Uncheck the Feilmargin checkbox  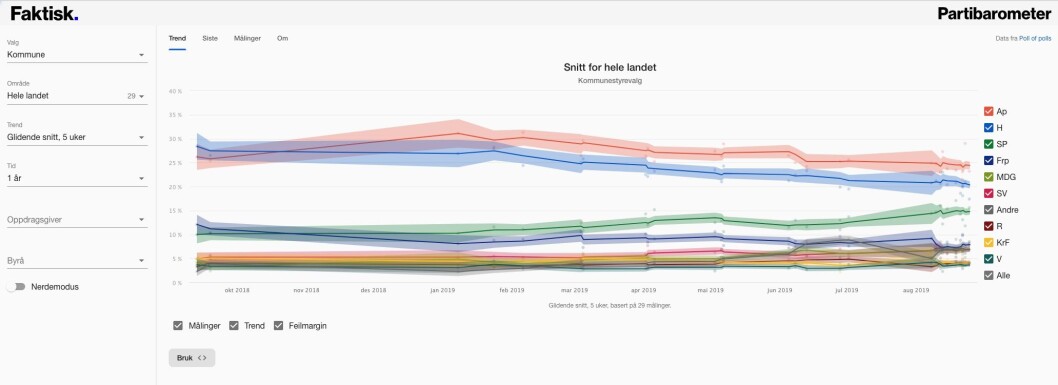click(x=278, y=326)
